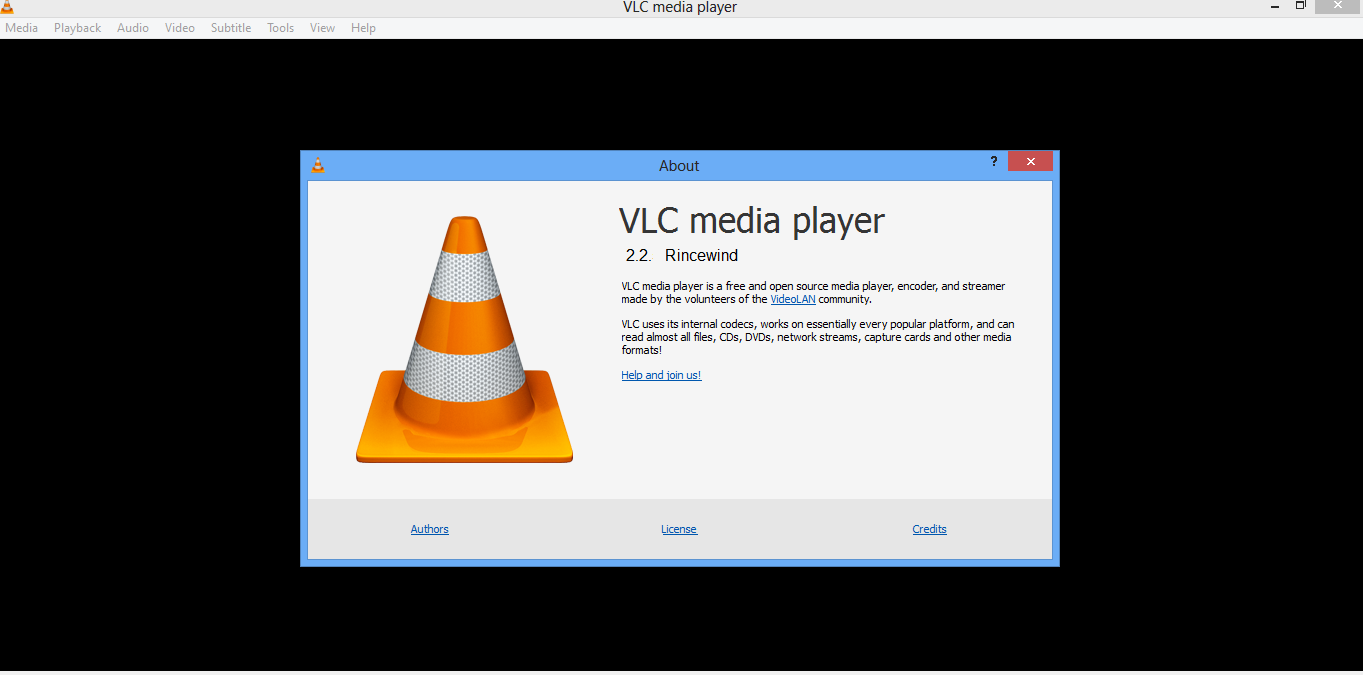This screenshot has height=675, width=1363.
Task: Open the Video menu
Action: [180, 28]
